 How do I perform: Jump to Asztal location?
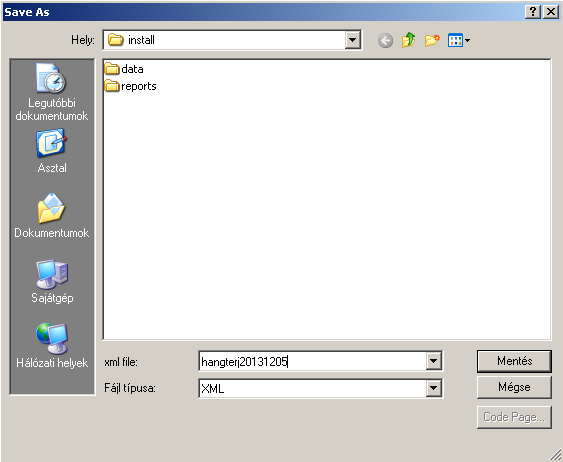(52, 151)
